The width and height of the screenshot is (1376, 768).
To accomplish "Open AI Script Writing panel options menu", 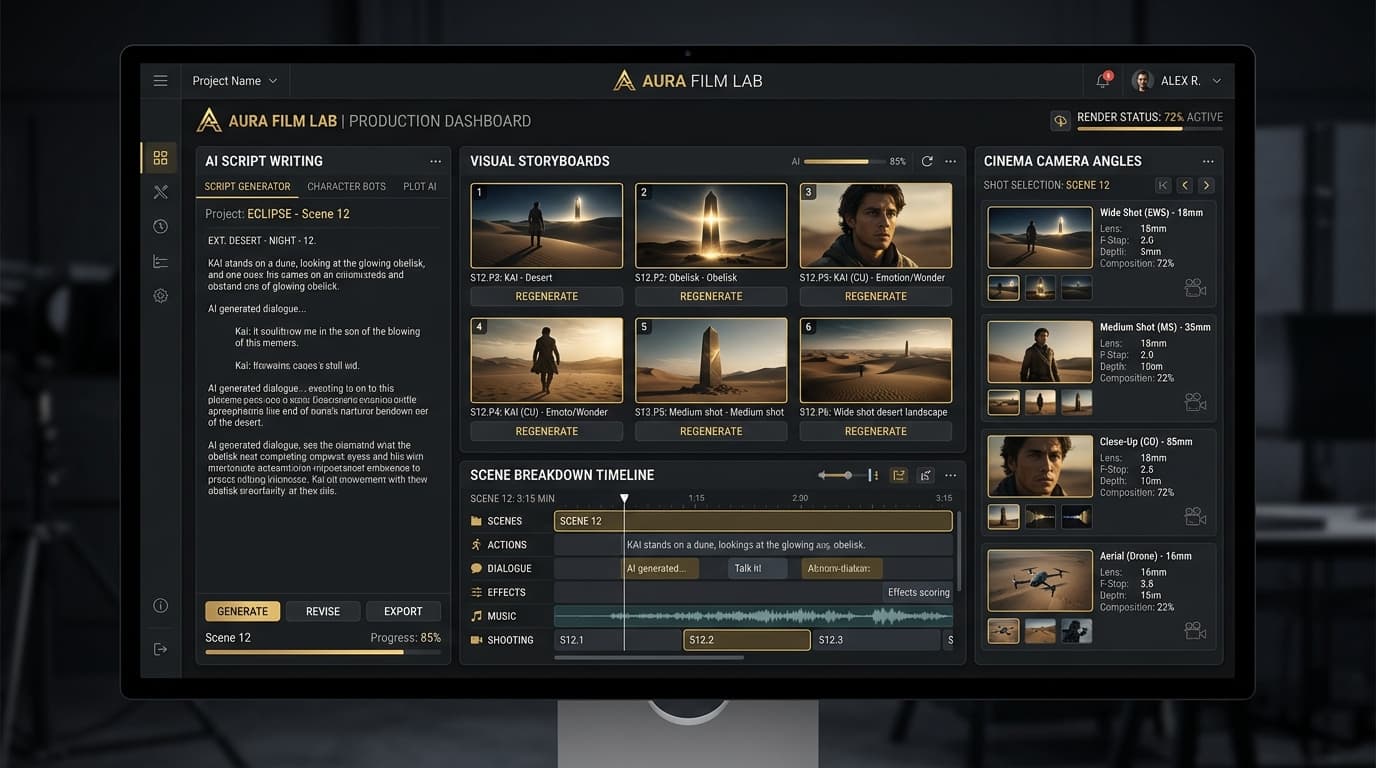I will [435, 161].
